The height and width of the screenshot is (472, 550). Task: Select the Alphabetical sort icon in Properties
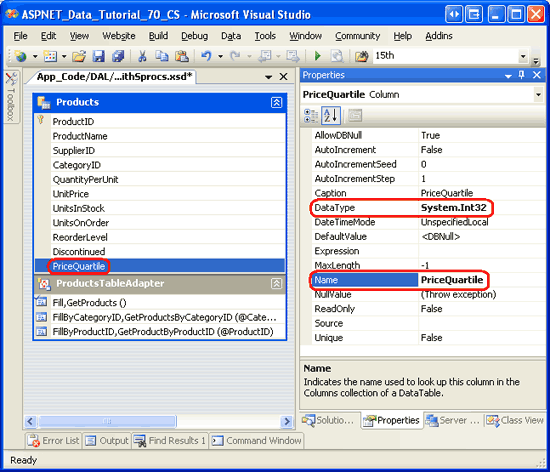331,116
